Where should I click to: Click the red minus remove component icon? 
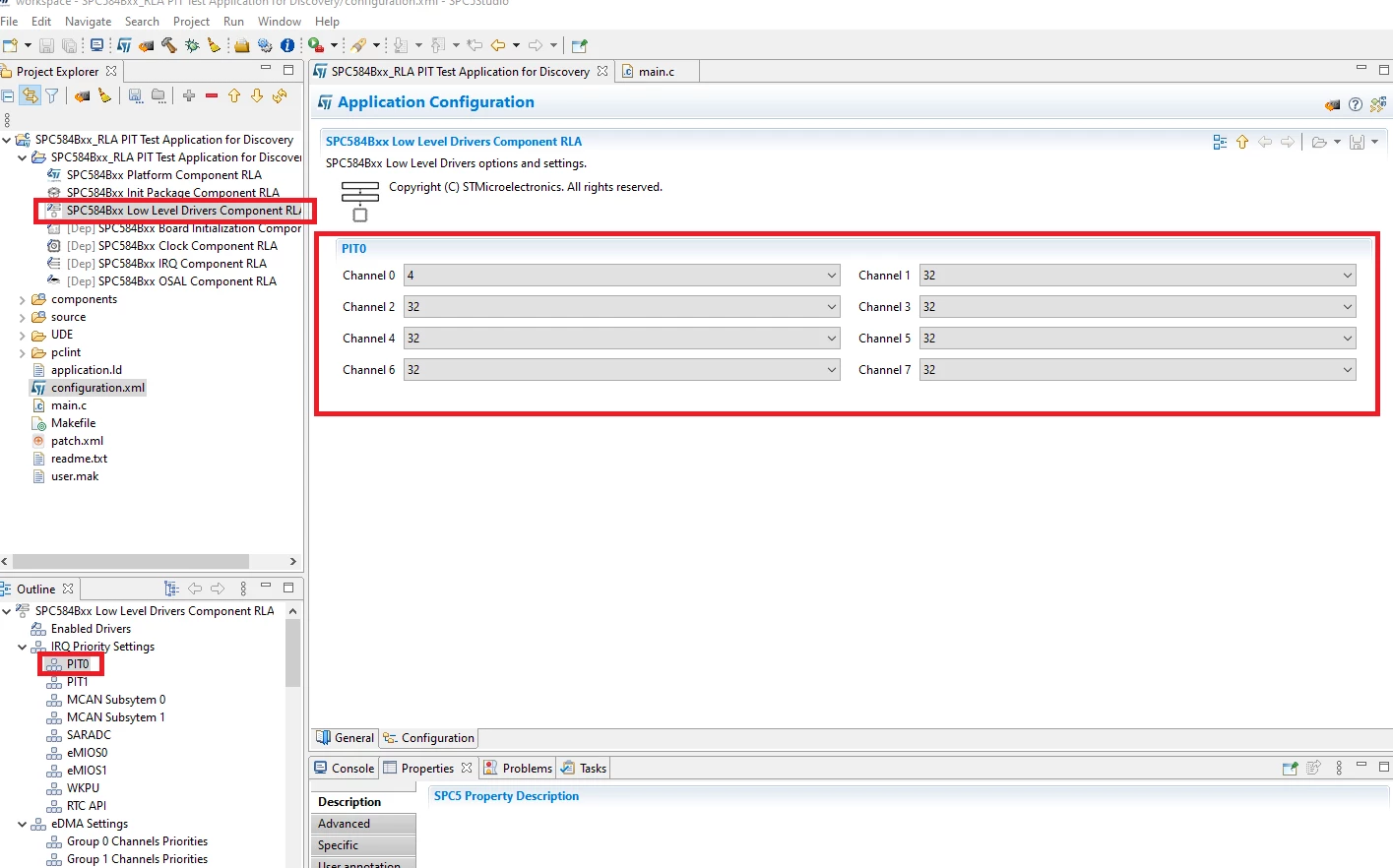[212, 95]
